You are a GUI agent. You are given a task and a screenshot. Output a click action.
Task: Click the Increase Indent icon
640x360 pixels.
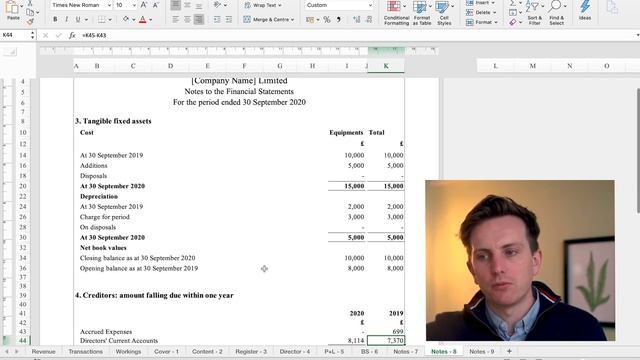tap(229, 19)
